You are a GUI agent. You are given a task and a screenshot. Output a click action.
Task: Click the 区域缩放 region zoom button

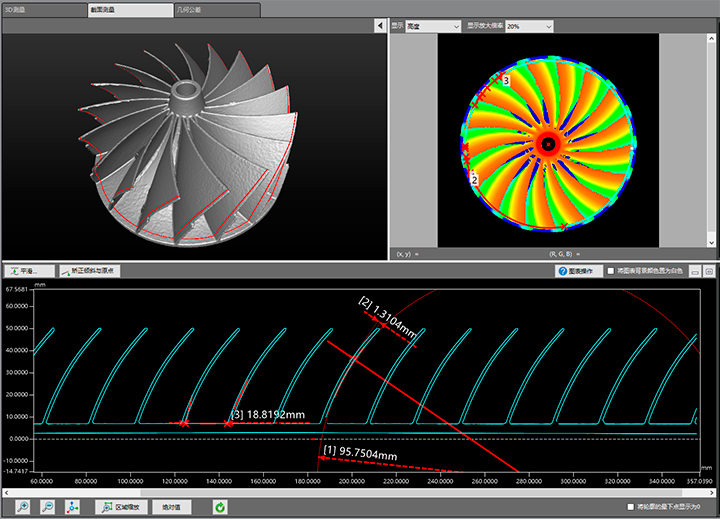tap(121, 507)
